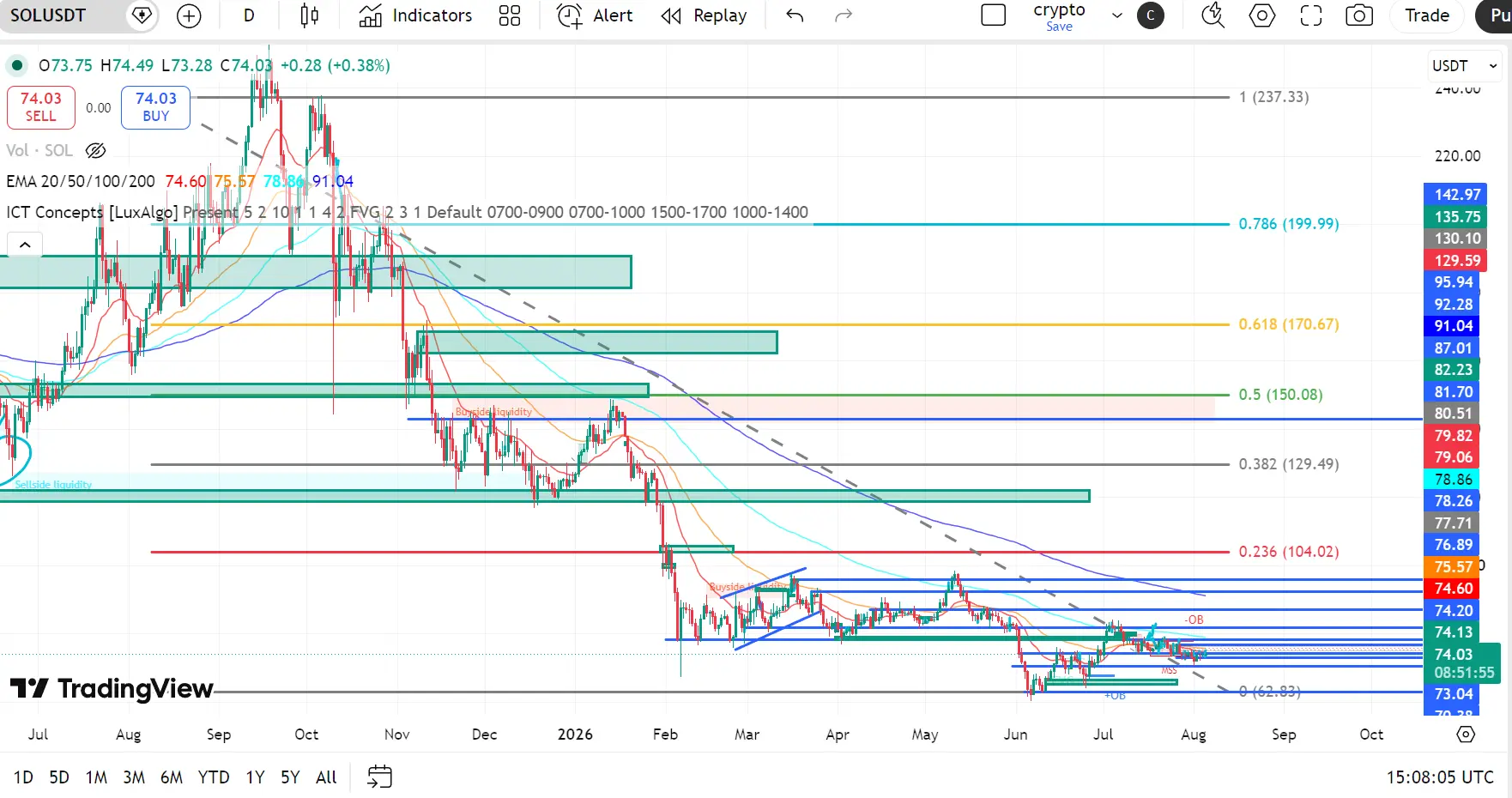The height and width of the screenshot is (798, 1512).
Task: Click the 220.00 price scale value
Action: pyautogui.click(x=1457, y=155)
